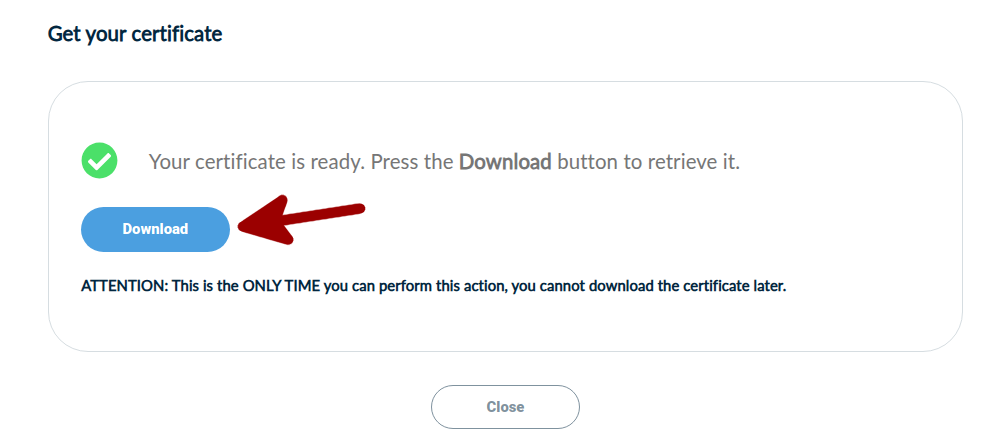Click the ATTENTION warning text line
1008x445 pixels.
(x=433, y=286)
